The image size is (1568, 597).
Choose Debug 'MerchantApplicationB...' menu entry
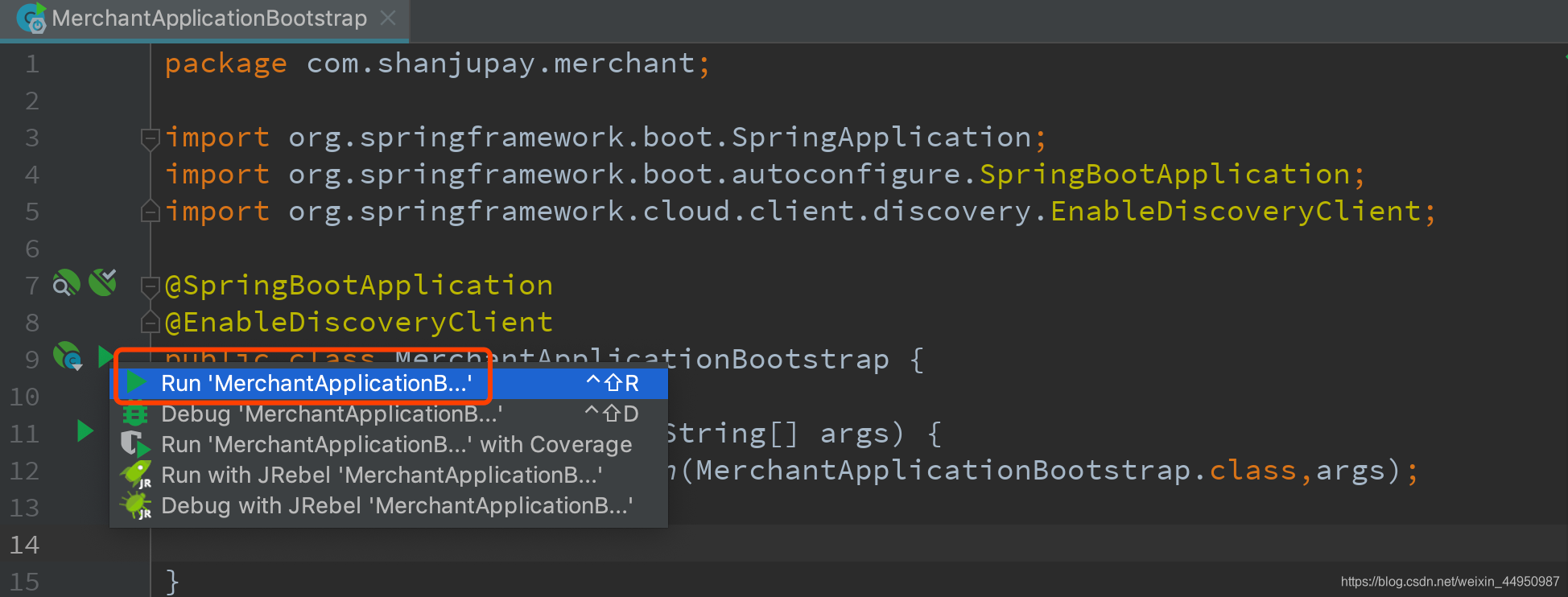(x=389, y=414)
